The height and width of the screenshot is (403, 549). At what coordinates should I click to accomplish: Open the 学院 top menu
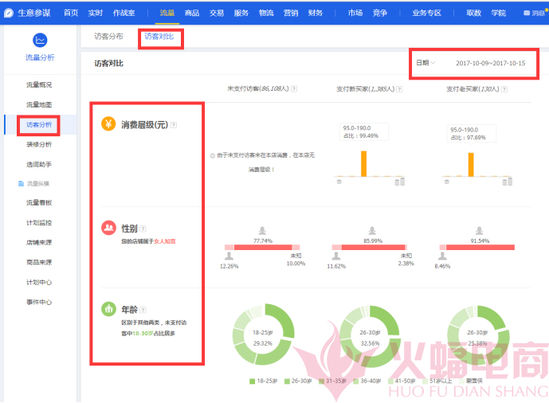[x=498, y=13]
